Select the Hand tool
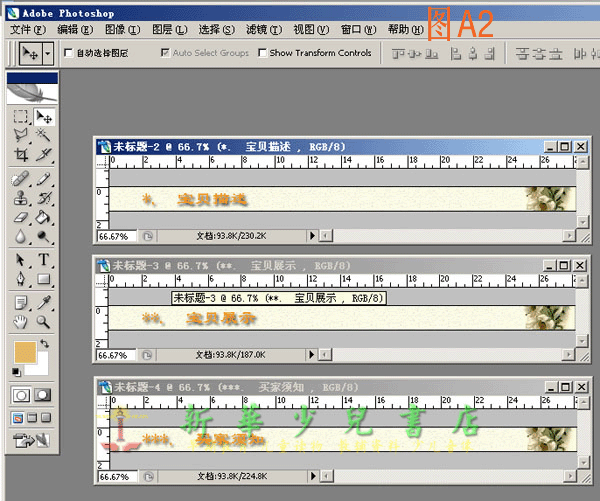The image size is (600, 501). [x=21, y=322]
